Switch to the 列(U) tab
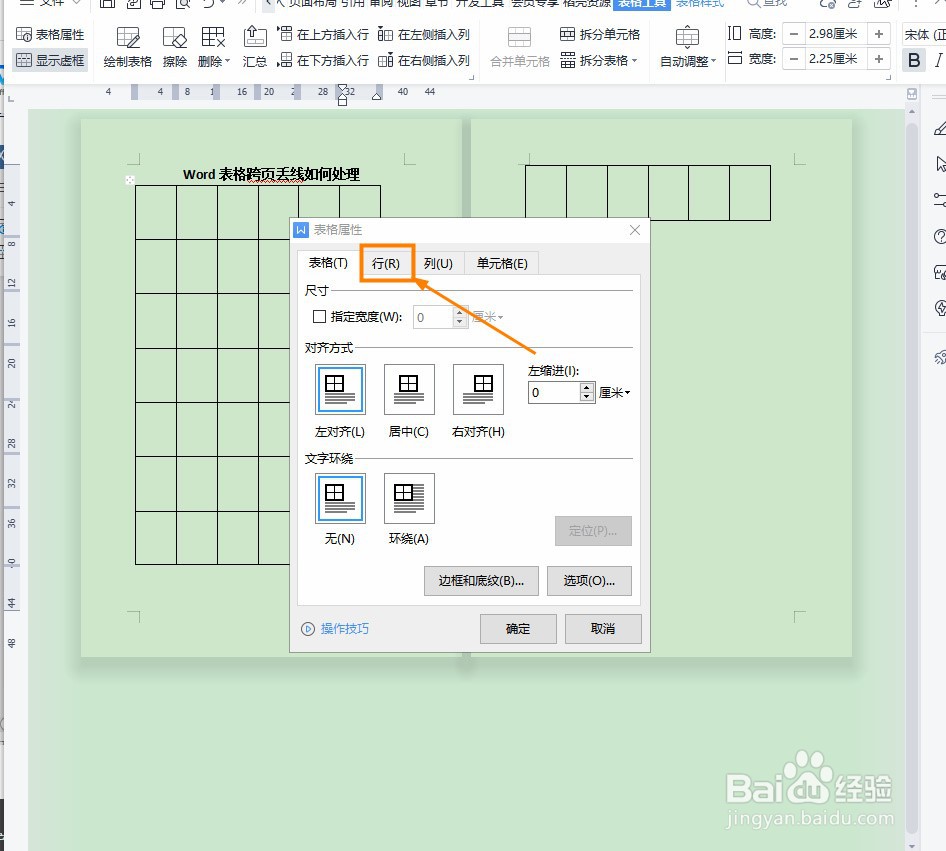946x851 pixels. [438, 264]
